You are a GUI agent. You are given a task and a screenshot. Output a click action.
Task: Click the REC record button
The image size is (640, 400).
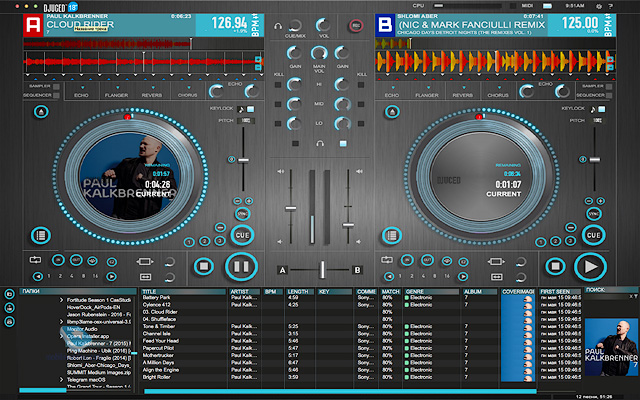356,26
